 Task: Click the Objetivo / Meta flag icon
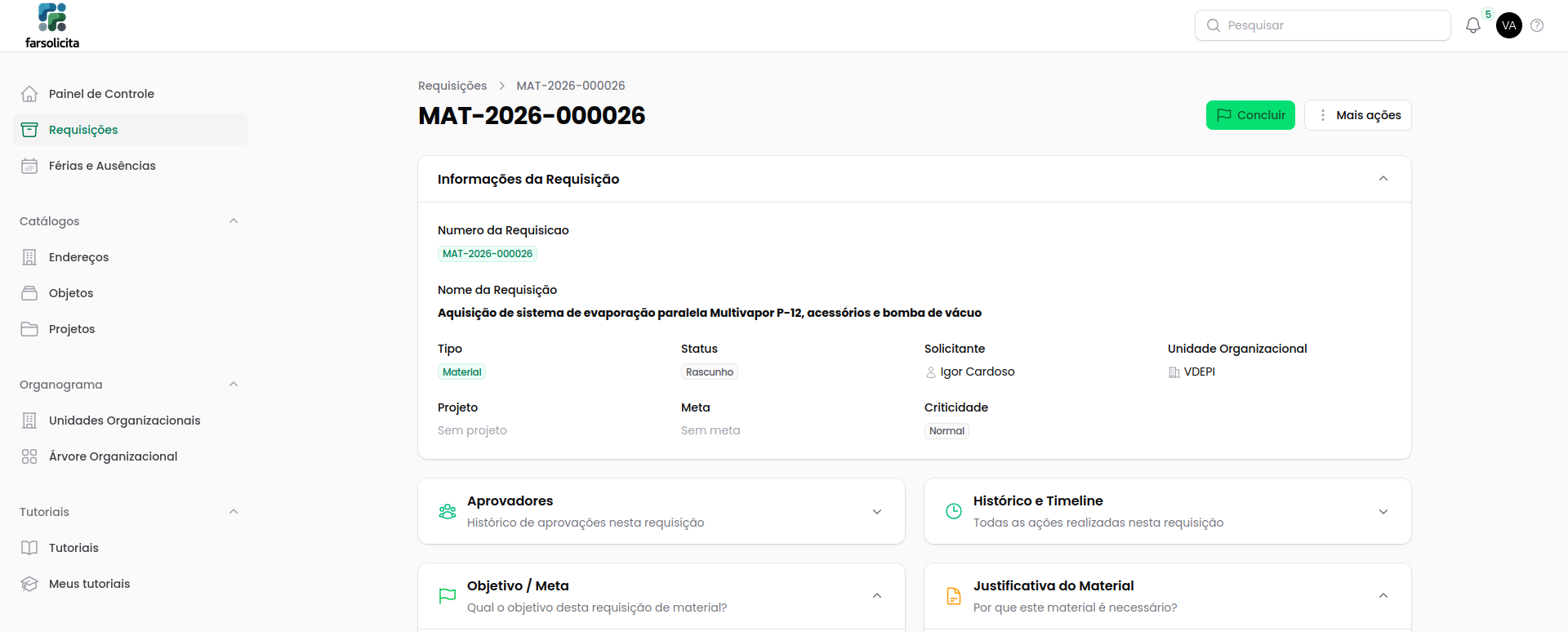click(448, 596)
